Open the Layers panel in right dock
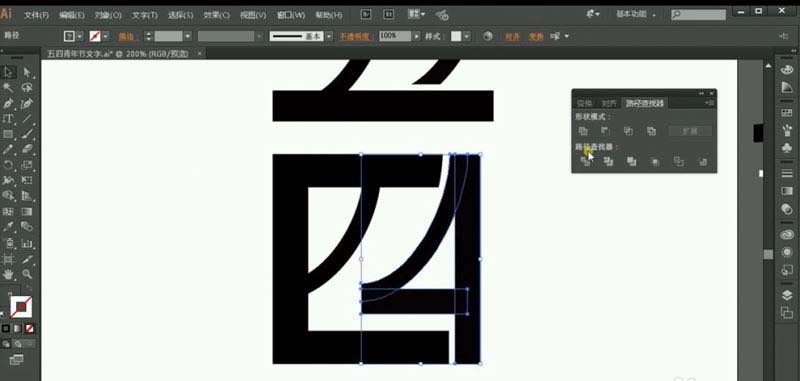800x381 pixels. coord(787,296)
